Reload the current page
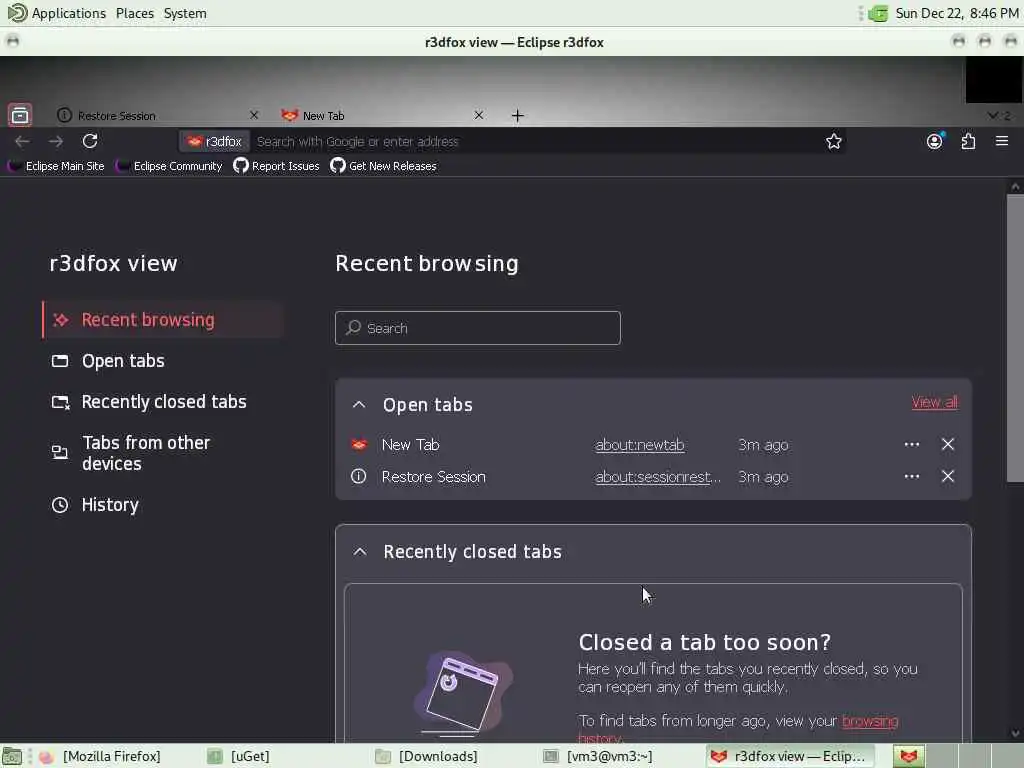 (x=90, y=141)
